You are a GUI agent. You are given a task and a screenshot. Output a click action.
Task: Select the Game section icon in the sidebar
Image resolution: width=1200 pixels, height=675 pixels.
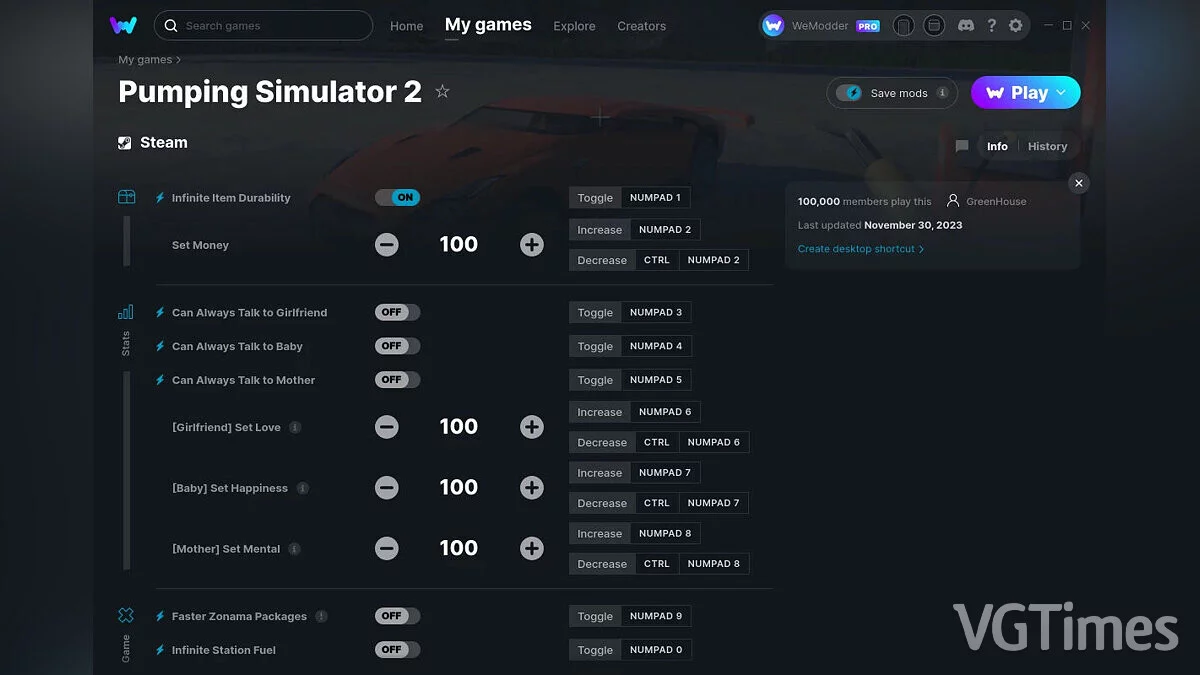coord(125,616)
